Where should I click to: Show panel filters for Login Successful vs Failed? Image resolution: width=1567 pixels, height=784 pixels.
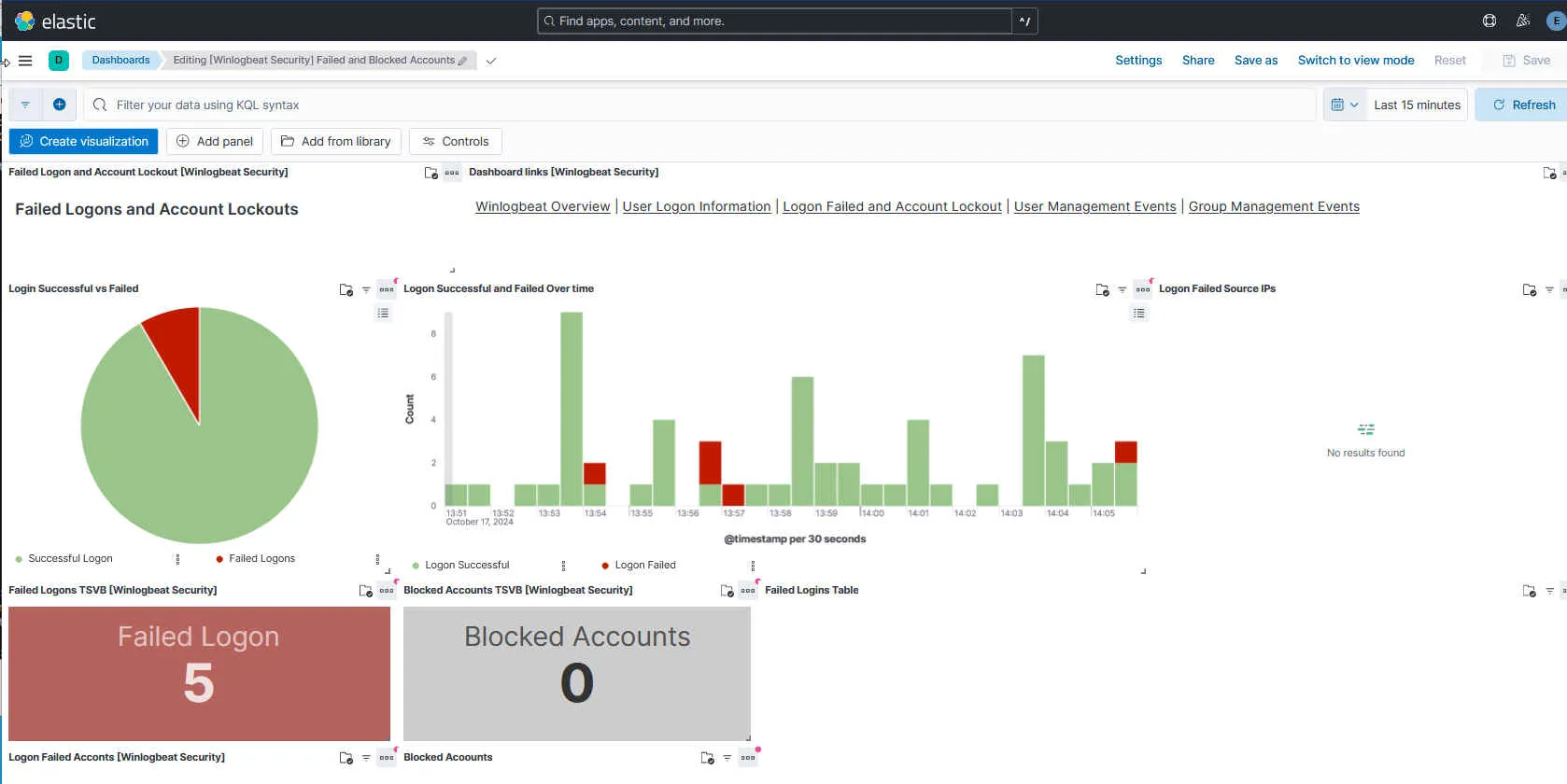click(366, 289)
